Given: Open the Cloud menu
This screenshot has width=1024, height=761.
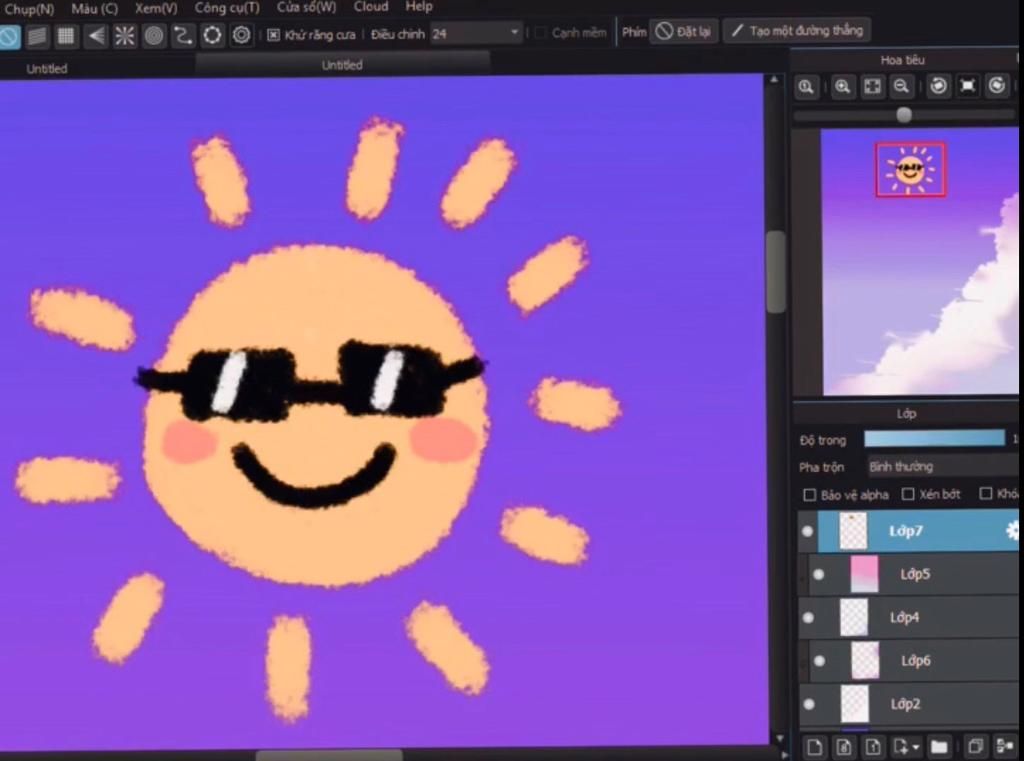Looking at the screenshot, I should coord(370,7).
